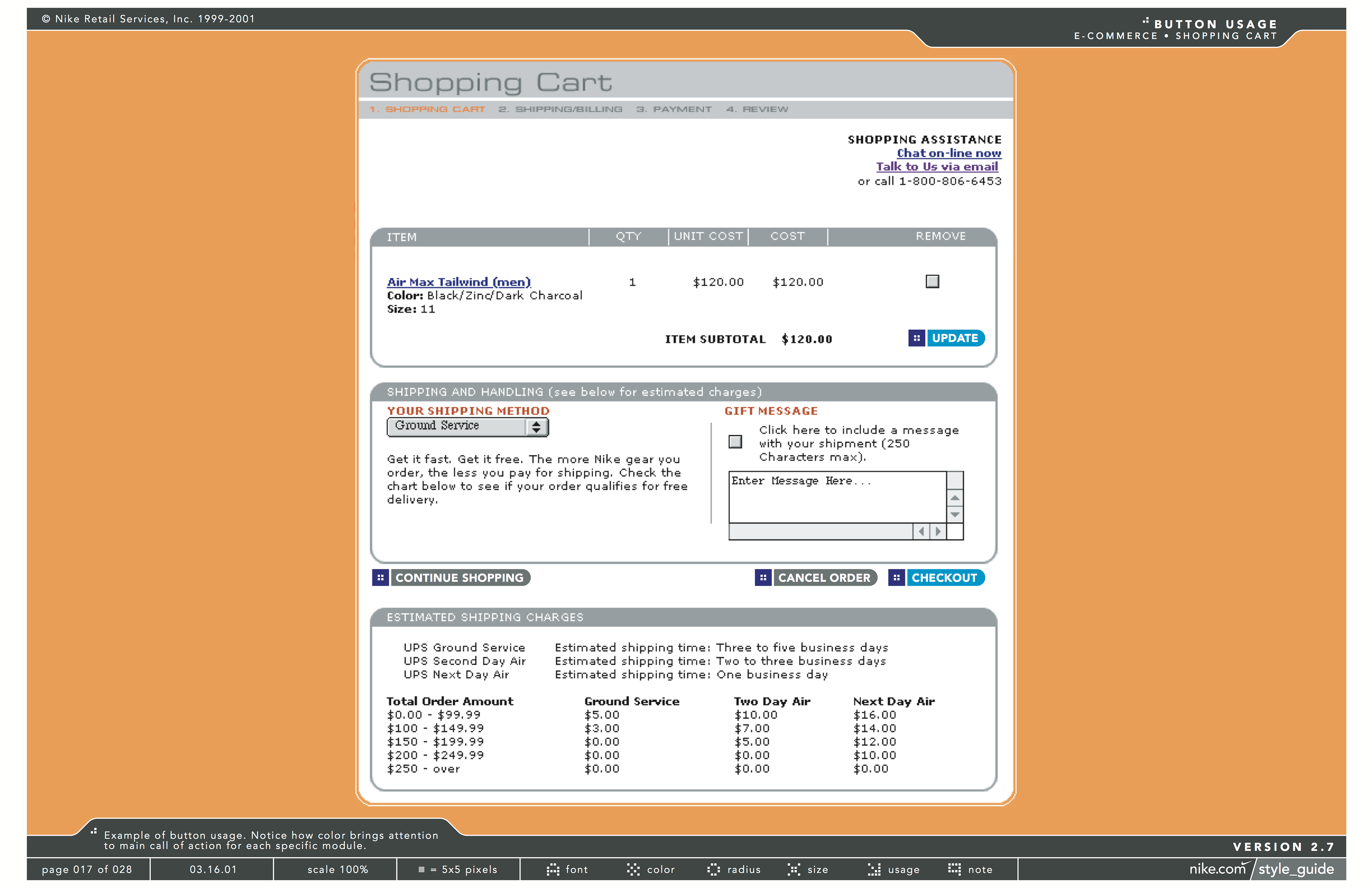Viewport: 1372px width, 888px height.
Task: Open the Talk to Us via email link
Action: pyautogui.click(x=937, y=167)
